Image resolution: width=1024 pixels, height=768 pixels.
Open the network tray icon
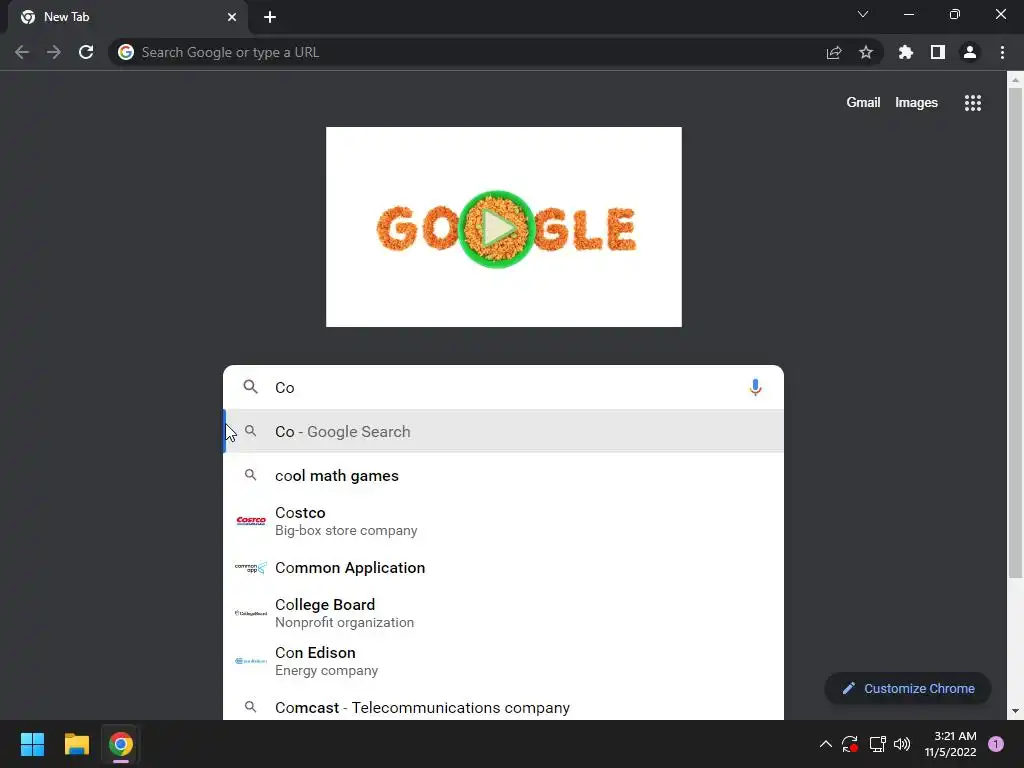(877, 744)
